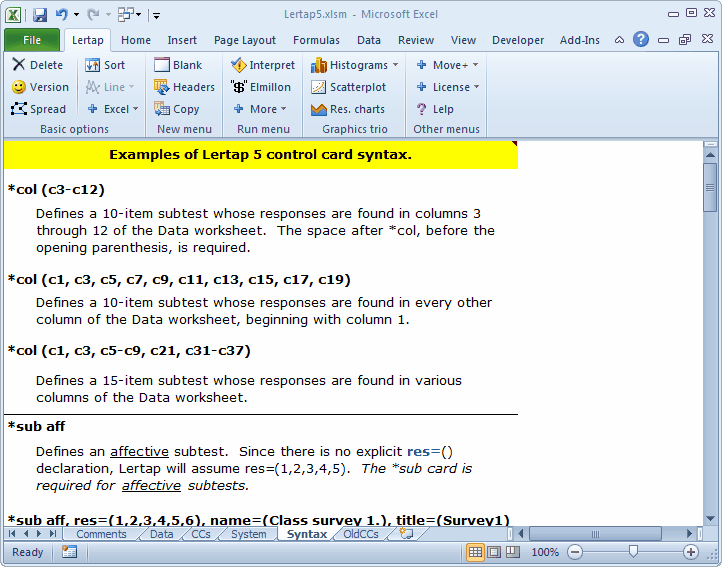Select the Data worksheet tab
Screen dimensions: 722x567
pyautogui.click(x=162, y=534)
